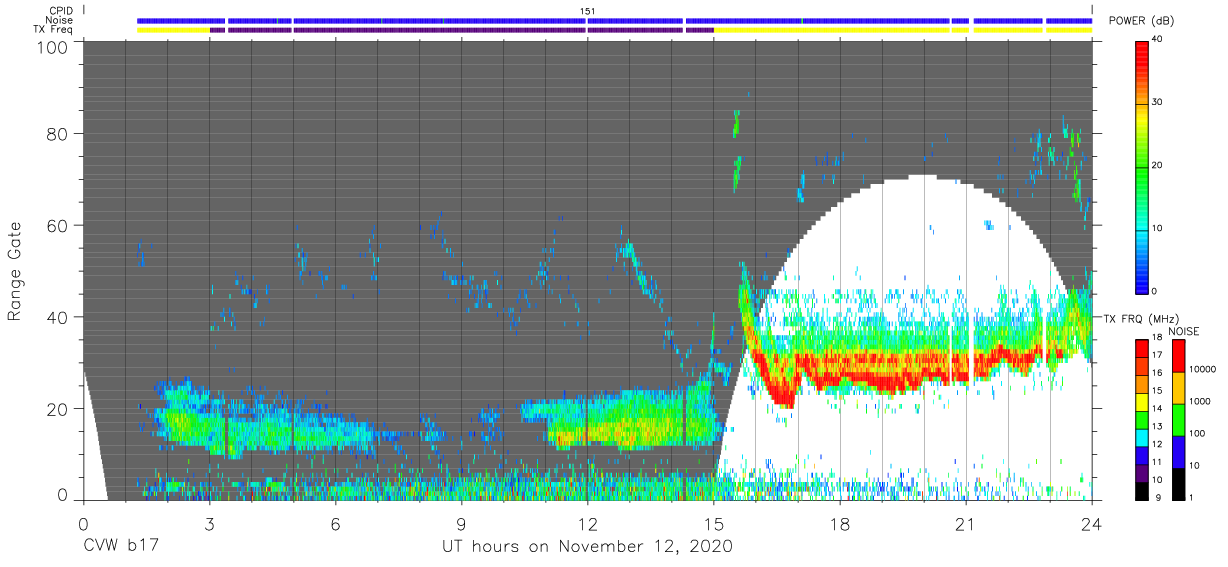Click the white no-data dome area
This screenshot has height=567, width=1228.
click(x=920, y=240)
